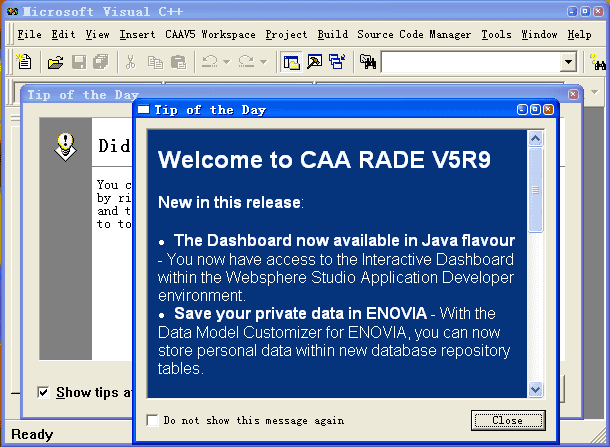Click the Cut scissors icon
The width and height of the screenshot is (610, 447).
click(x=131, y=62)
